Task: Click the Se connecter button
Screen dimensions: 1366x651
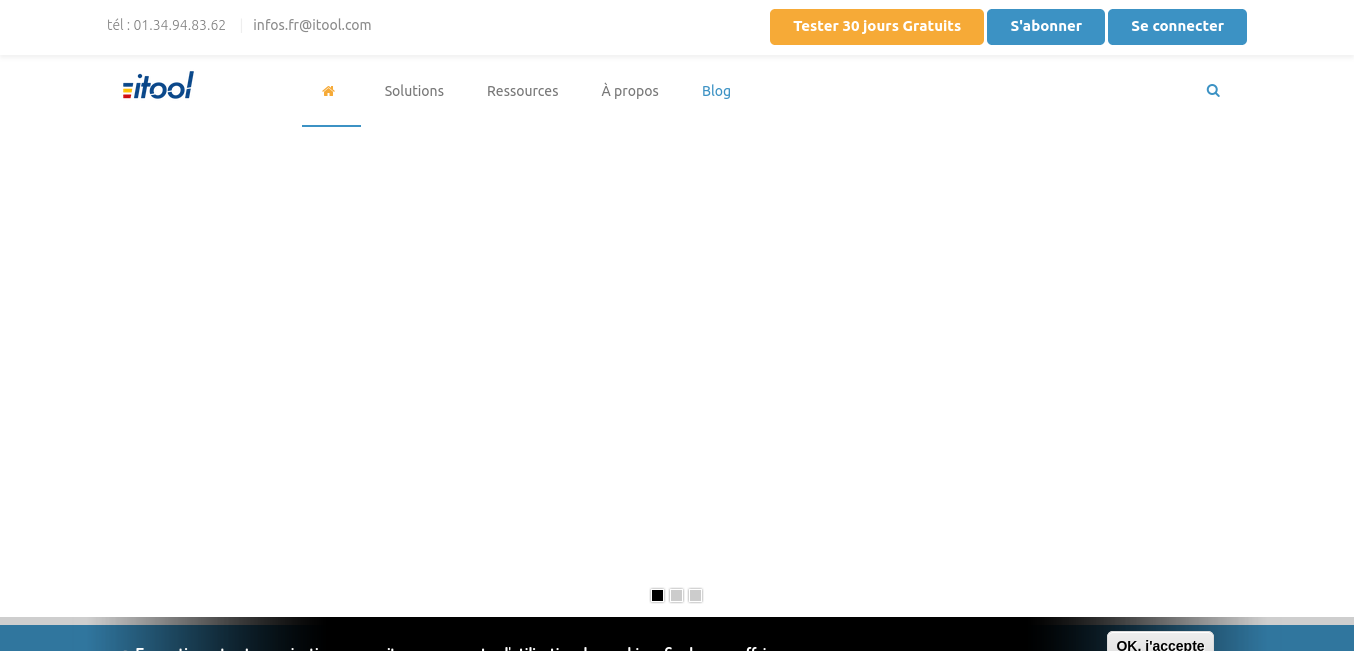Action: coord(1177,27)
